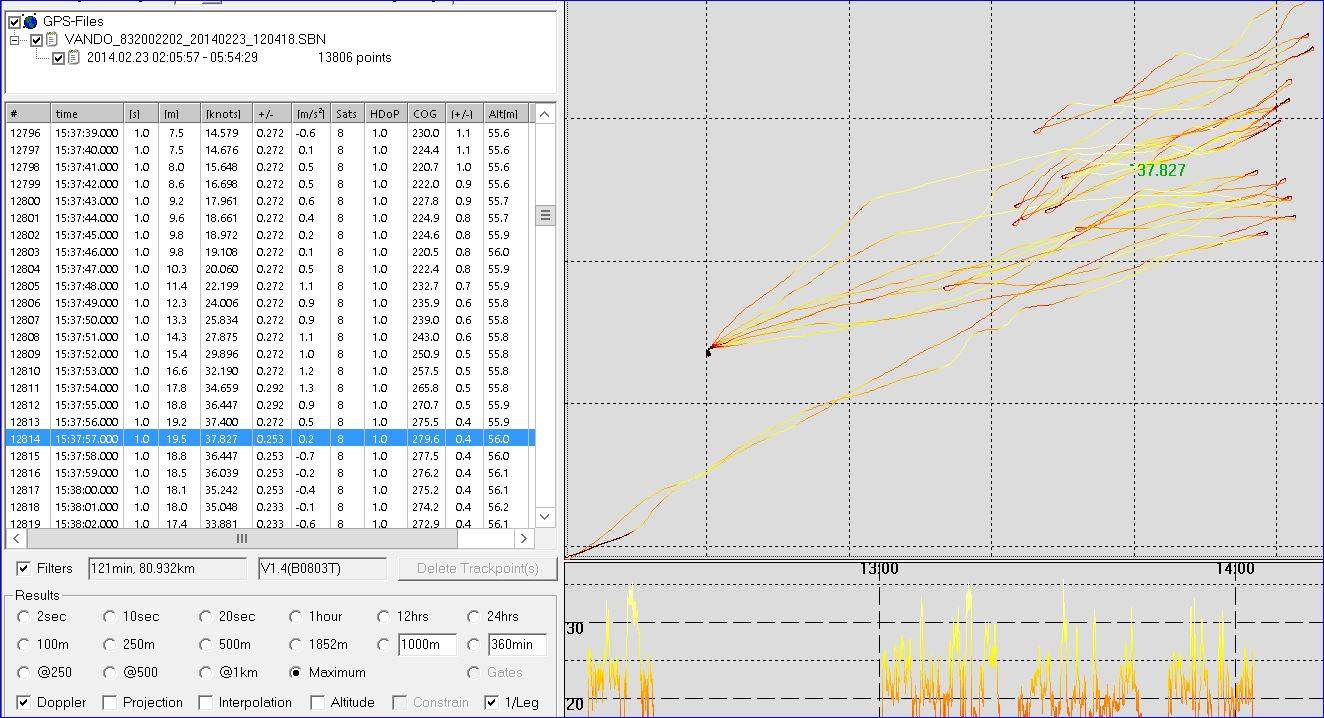Click the table's scroll up arrow
Image resolution: width=1324 pixels, height=718 pixels.
pyautogui.click(x=545, y=114)
